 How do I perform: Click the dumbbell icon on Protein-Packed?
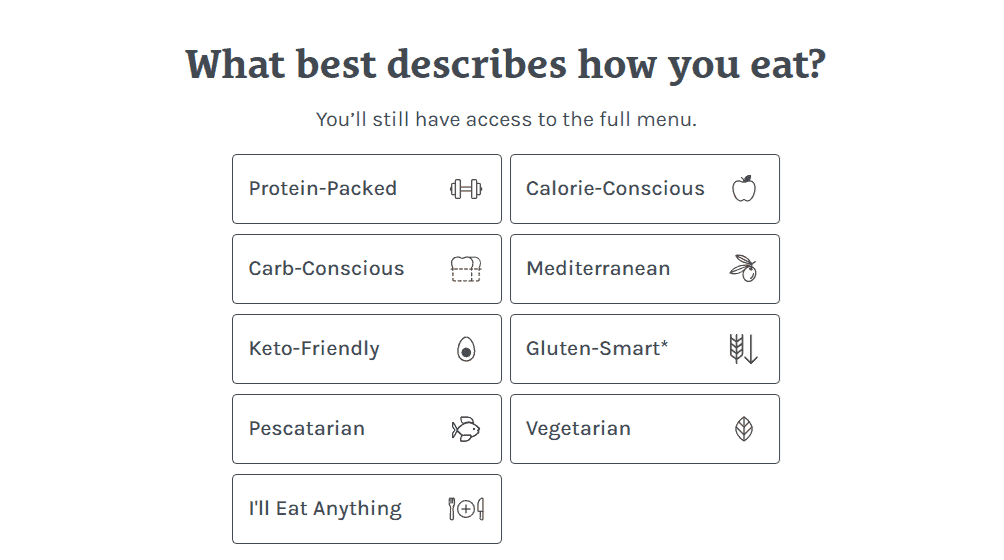pos(466,189)
